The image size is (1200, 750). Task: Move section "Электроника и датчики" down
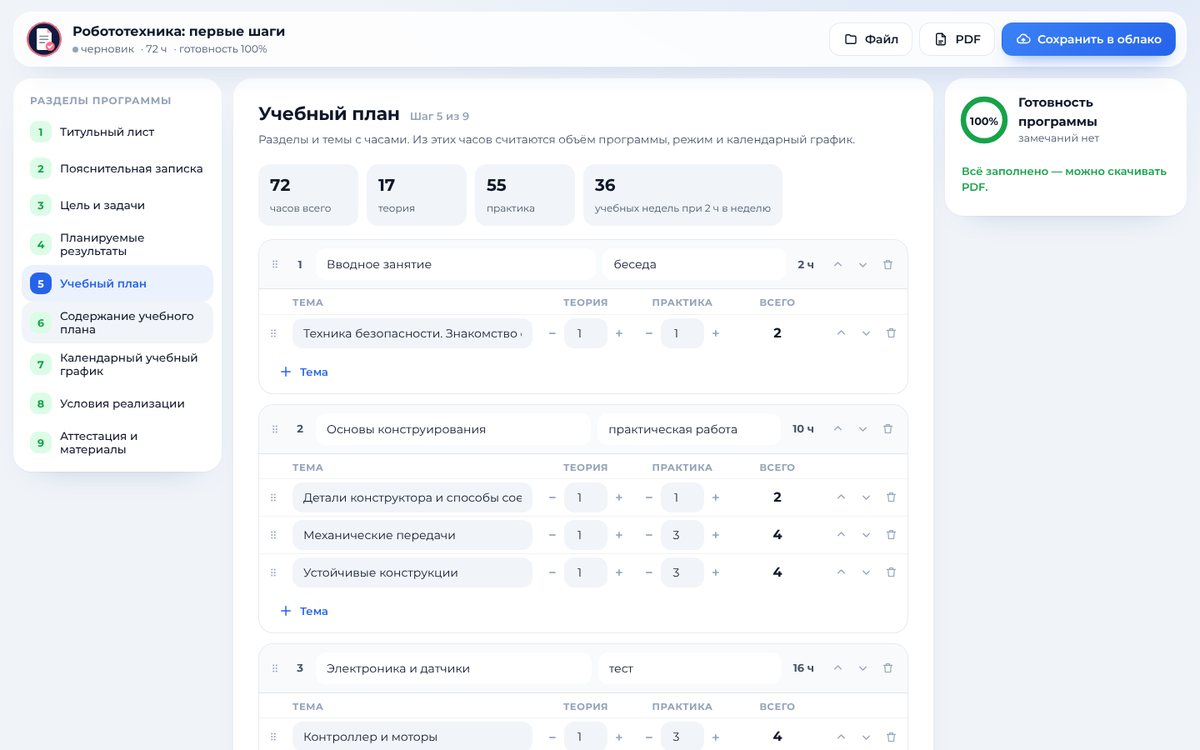click(863, 668)
